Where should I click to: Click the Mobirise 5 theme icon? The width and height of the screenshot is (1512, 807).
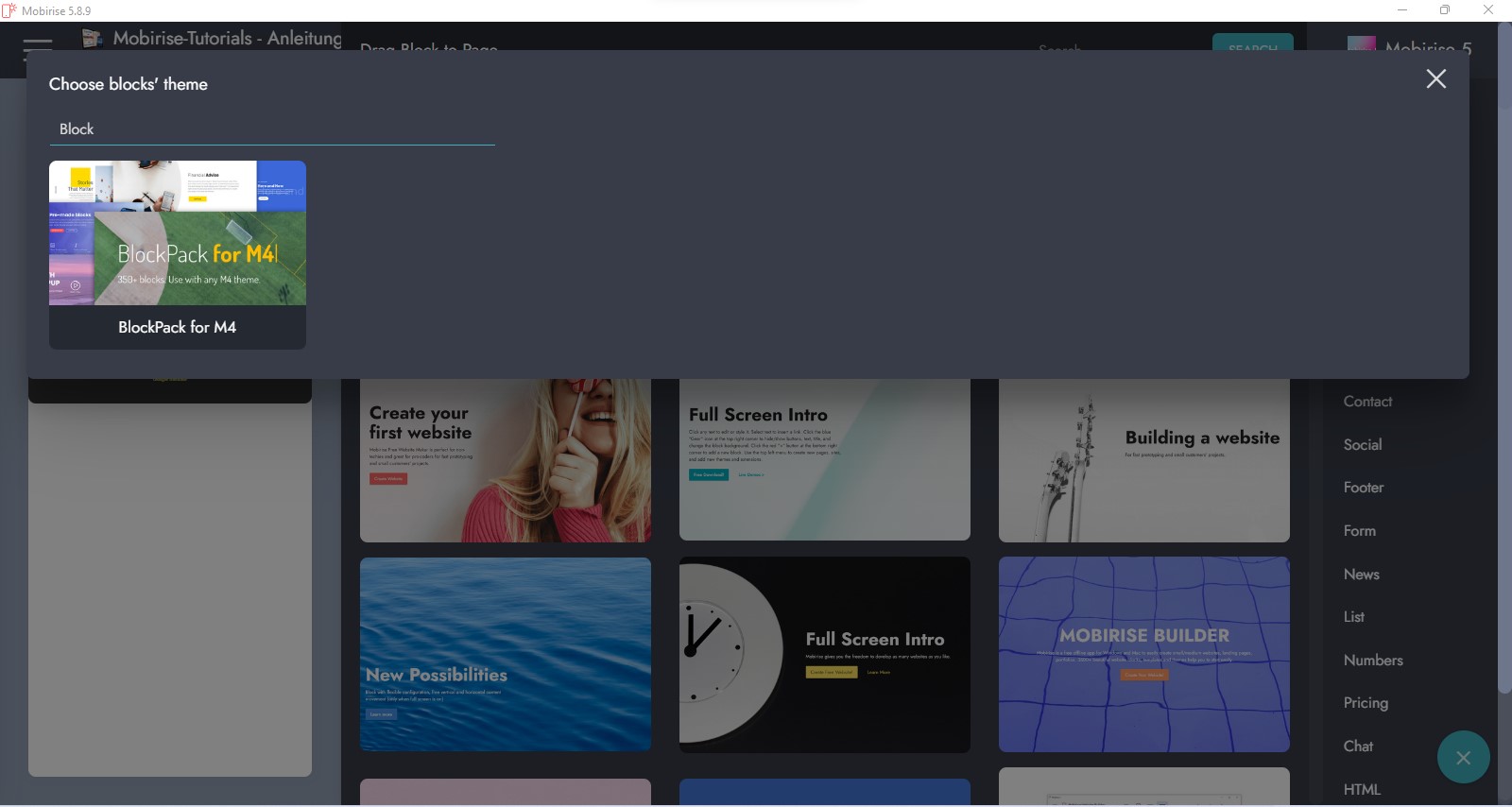coord(1361,43)
